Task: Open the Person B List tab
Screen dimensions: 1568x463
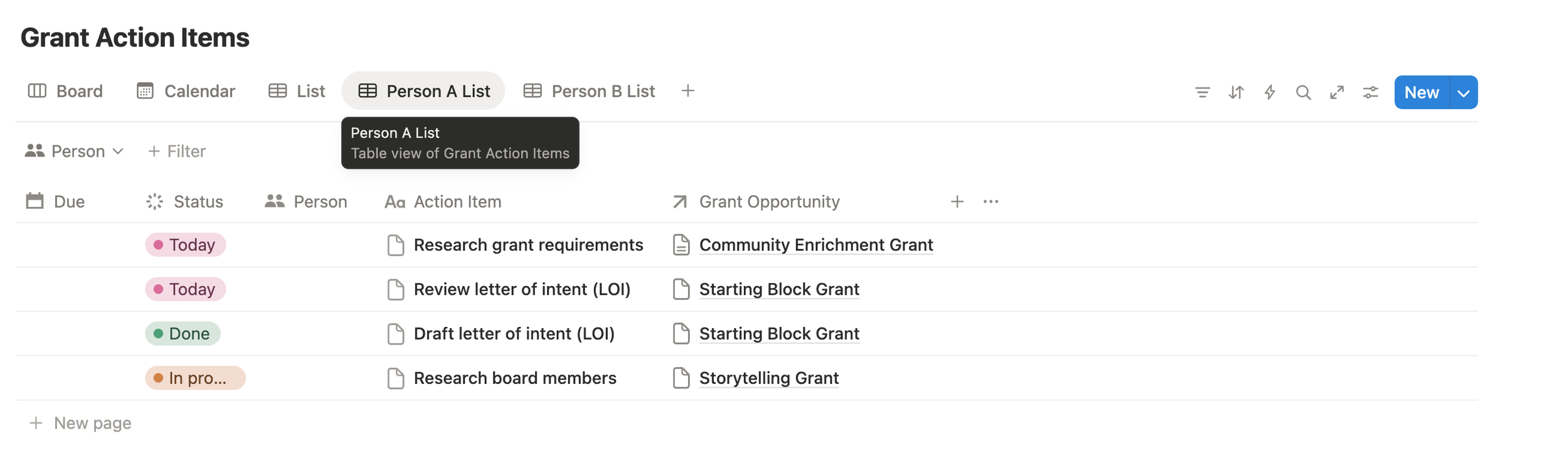Action: (589, 91)
